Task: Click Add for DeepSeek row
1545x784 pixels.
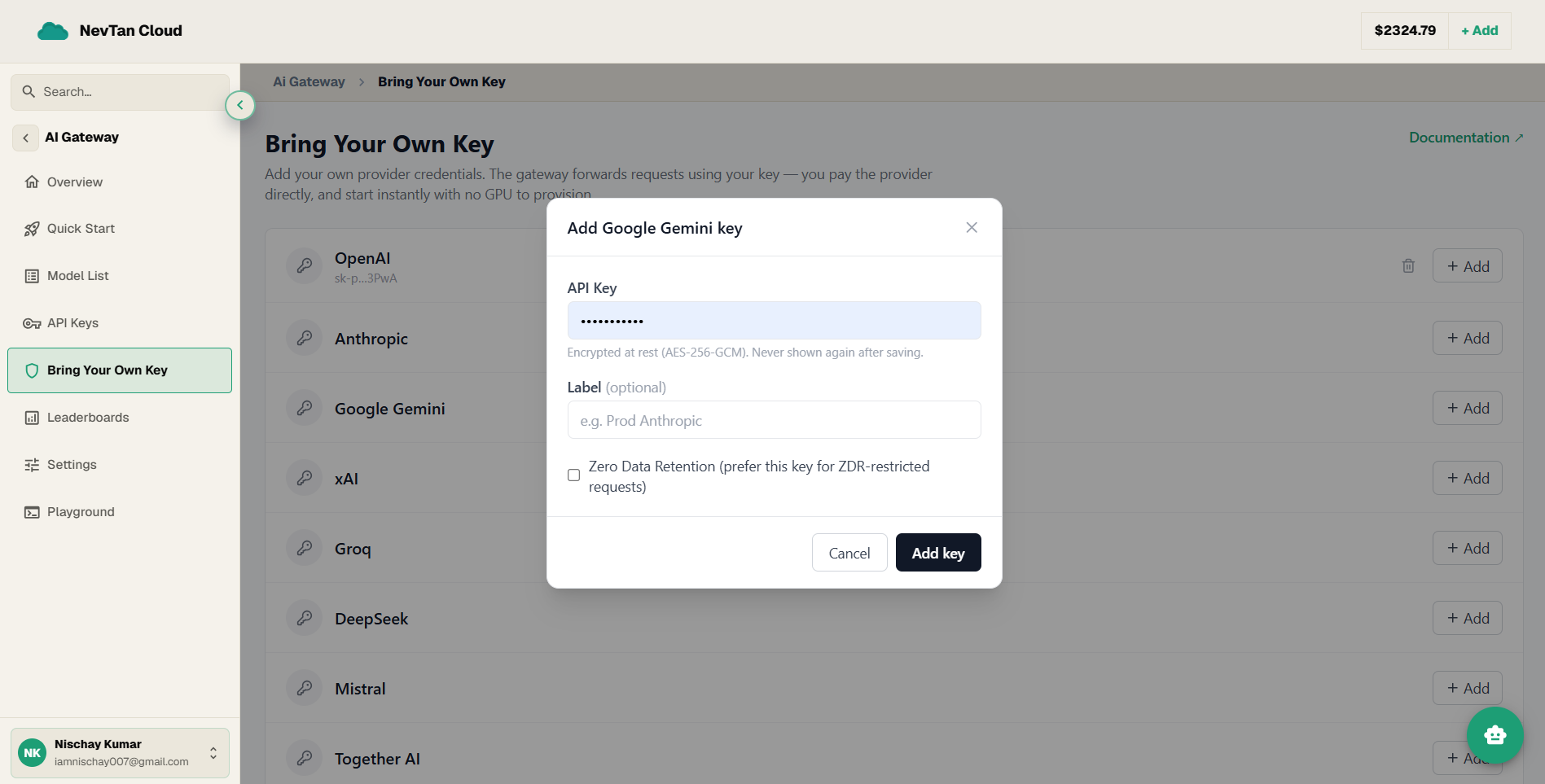Action: tap(1468, 618)
